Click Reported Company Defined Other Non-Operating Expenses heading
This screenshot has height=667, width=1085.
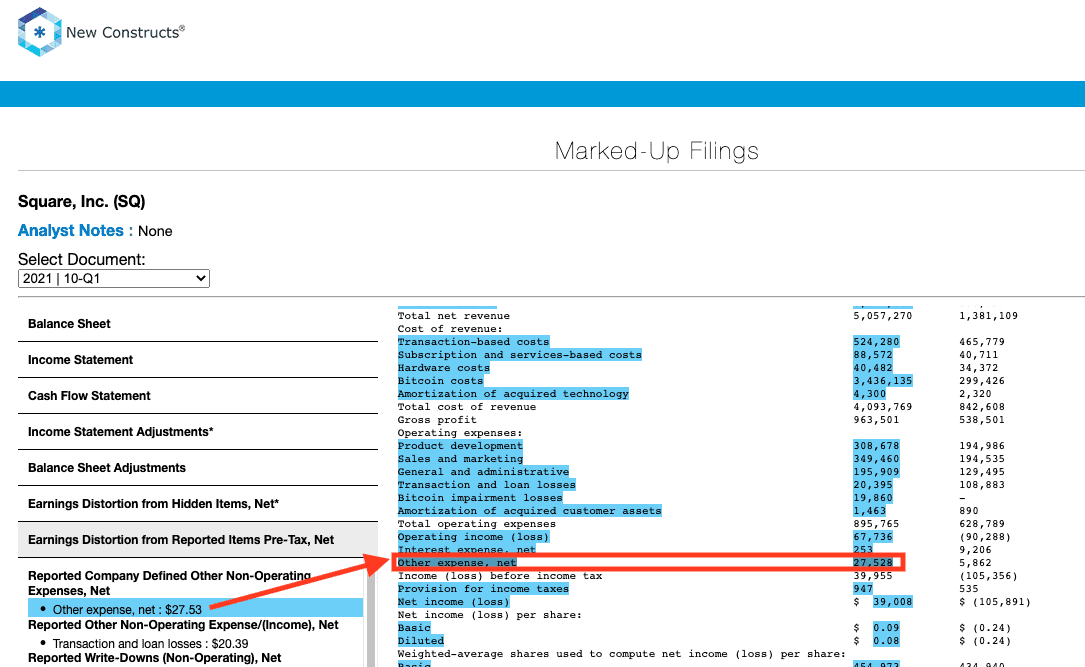tap(170, 583)
